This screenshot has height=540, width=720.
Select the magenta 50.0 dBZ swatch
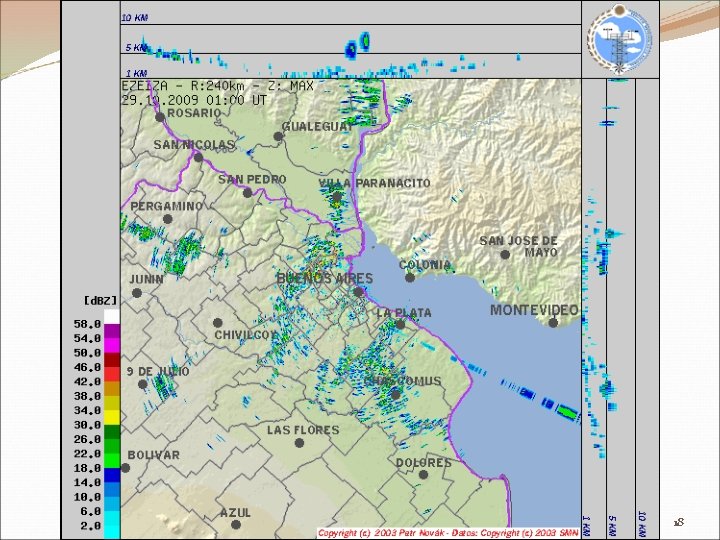112,346
